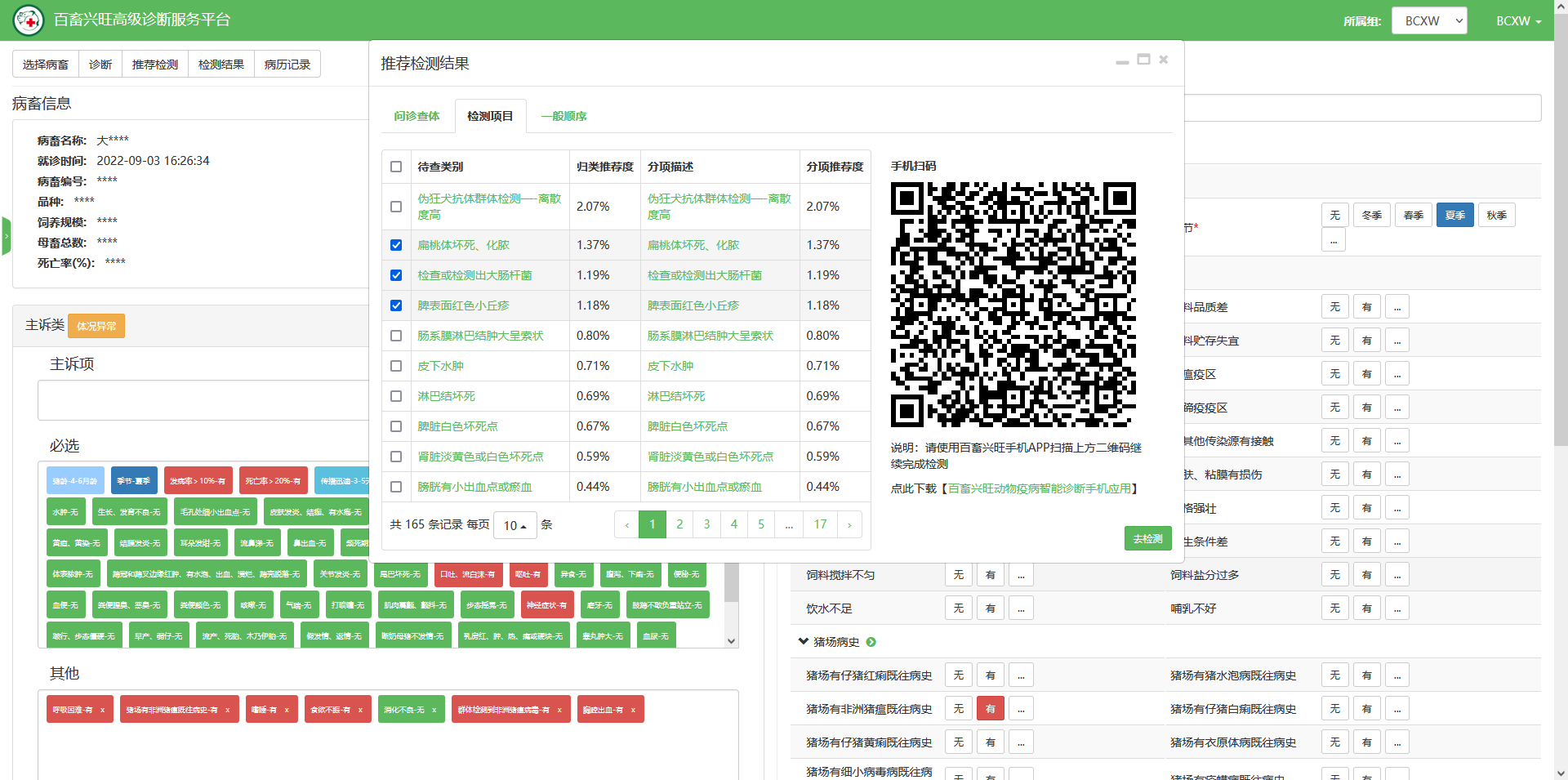Viewport: 1568px width, 780px height.
Task: Toggle the select-all checkbox in table header
Action: click(396, 167)
